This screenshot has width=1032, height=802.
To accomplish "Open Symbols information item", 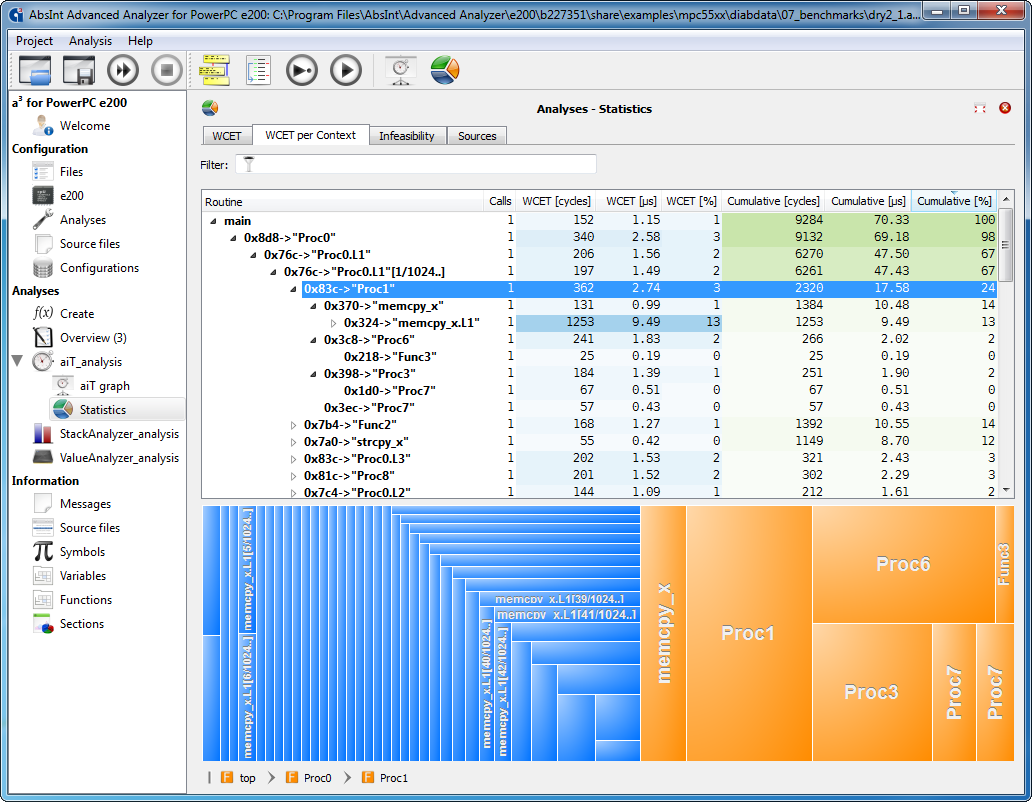I will [82, 551].
